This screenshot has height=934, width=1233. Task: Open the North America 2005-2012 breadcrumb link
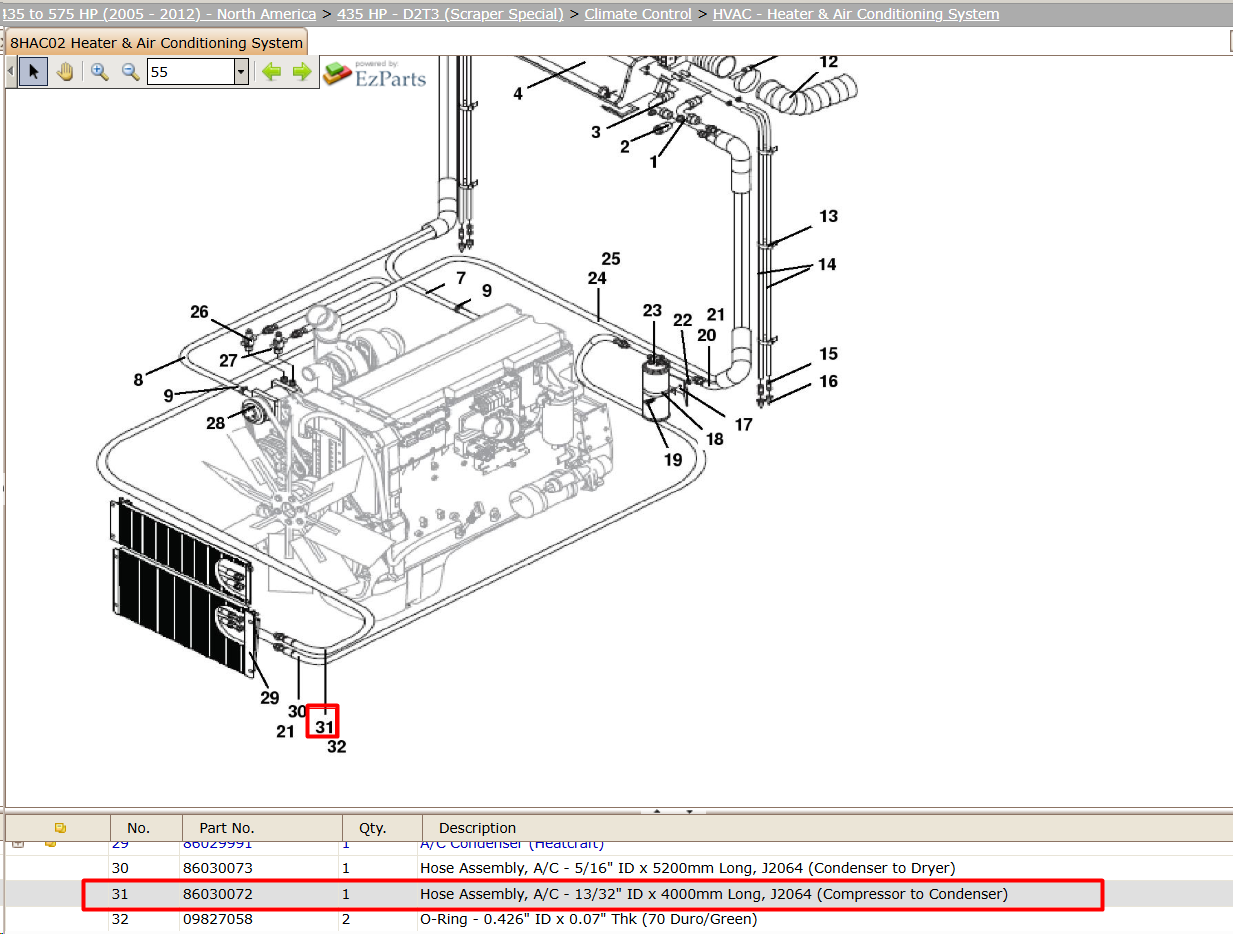point(160,14)
